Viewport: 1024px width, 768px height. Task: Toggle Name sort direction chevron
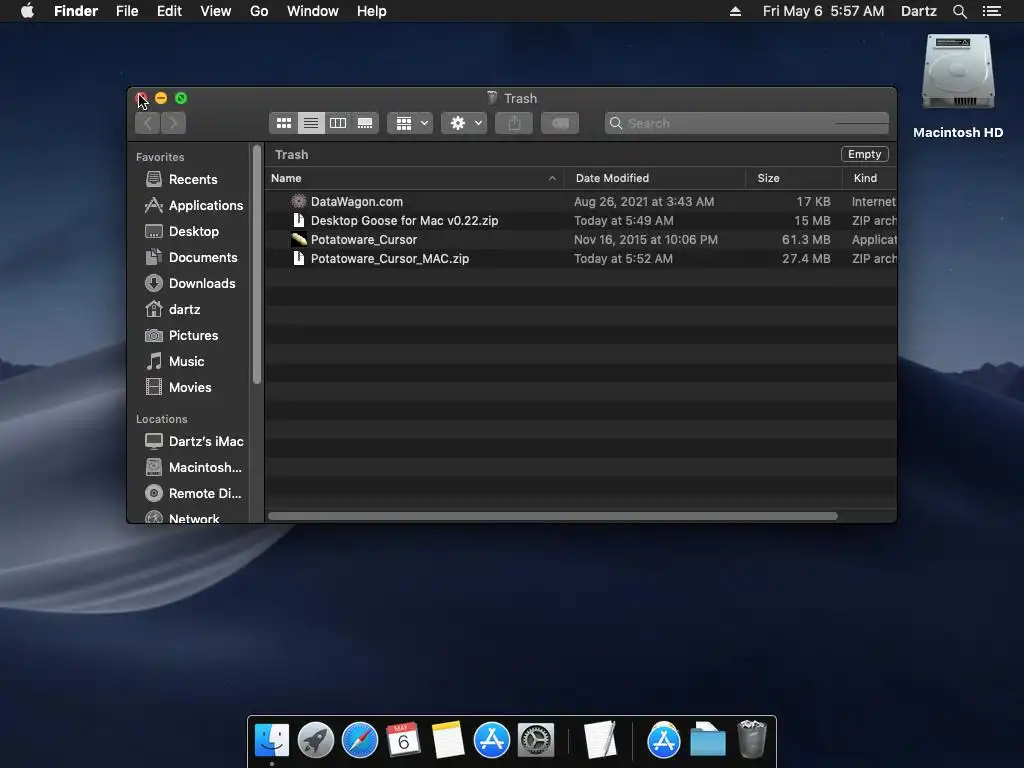tap(552, 178)
